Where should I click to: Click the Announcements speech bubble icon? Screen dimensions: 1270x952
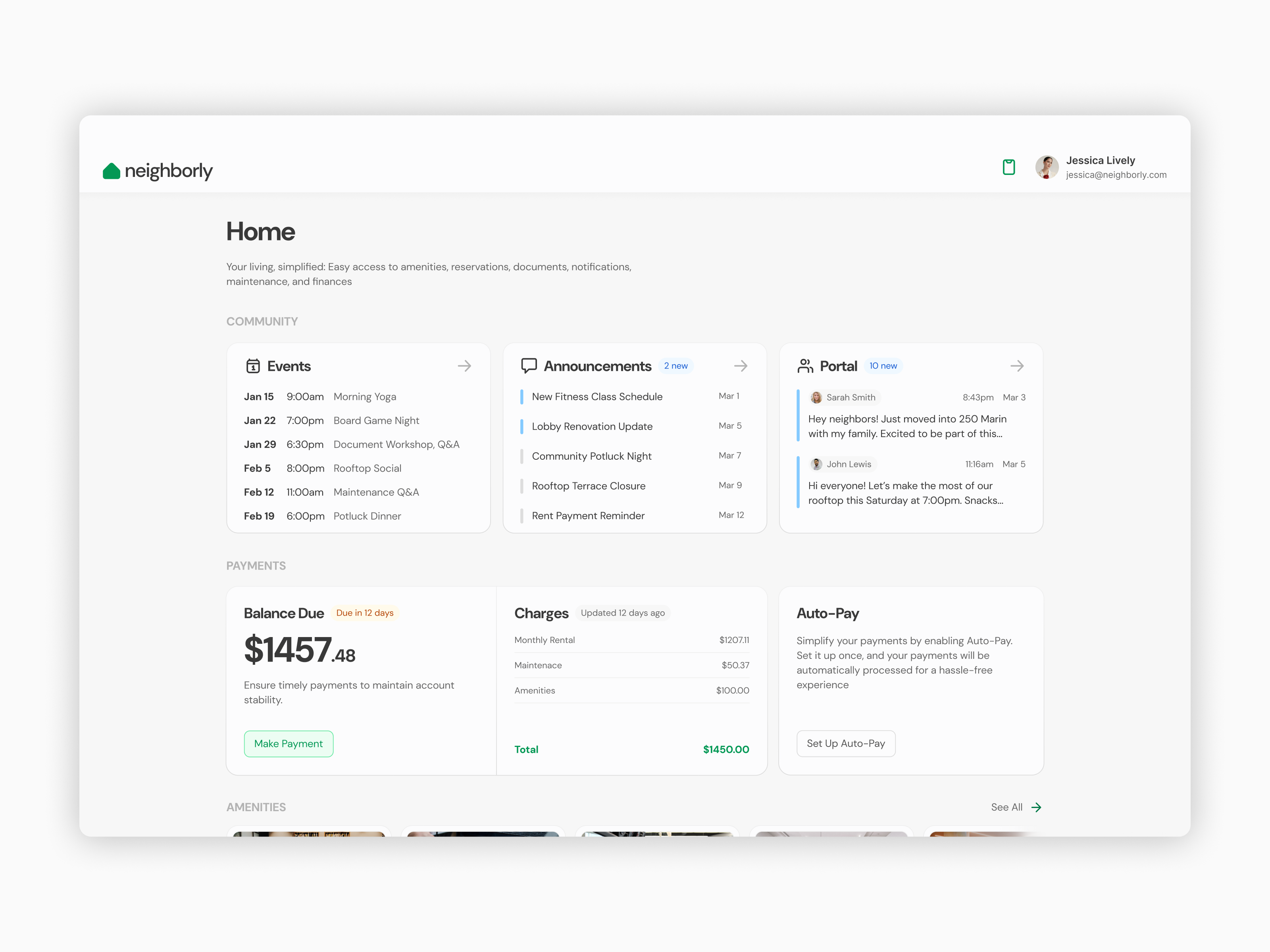coord(528,366)
